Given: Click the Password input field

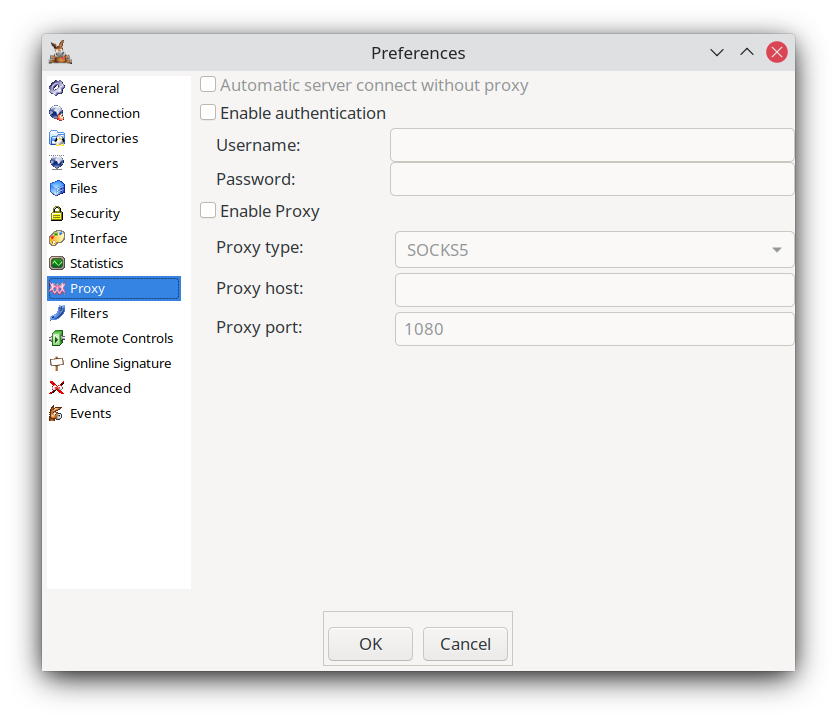Looking at the screenshot, I should pos(592,179).
